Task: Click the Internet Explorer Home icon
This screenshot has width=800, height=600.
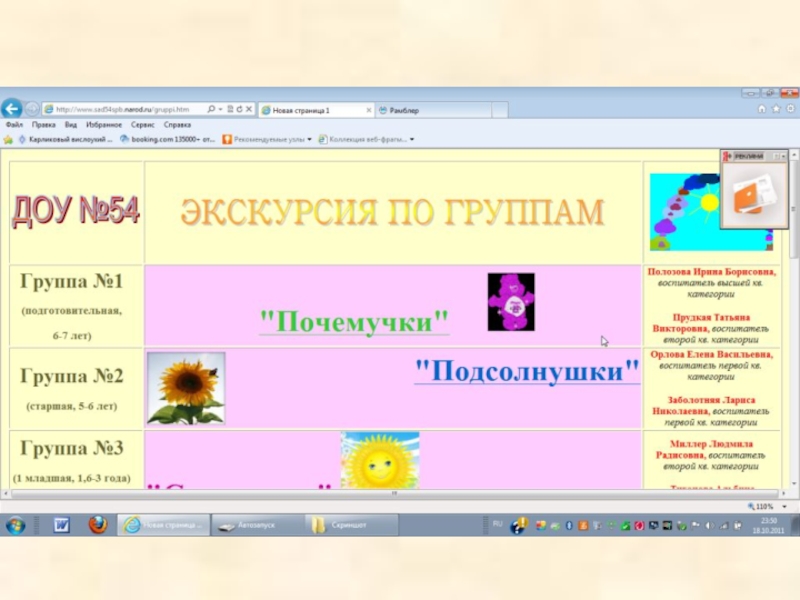Action: click(x=762, y=109)
